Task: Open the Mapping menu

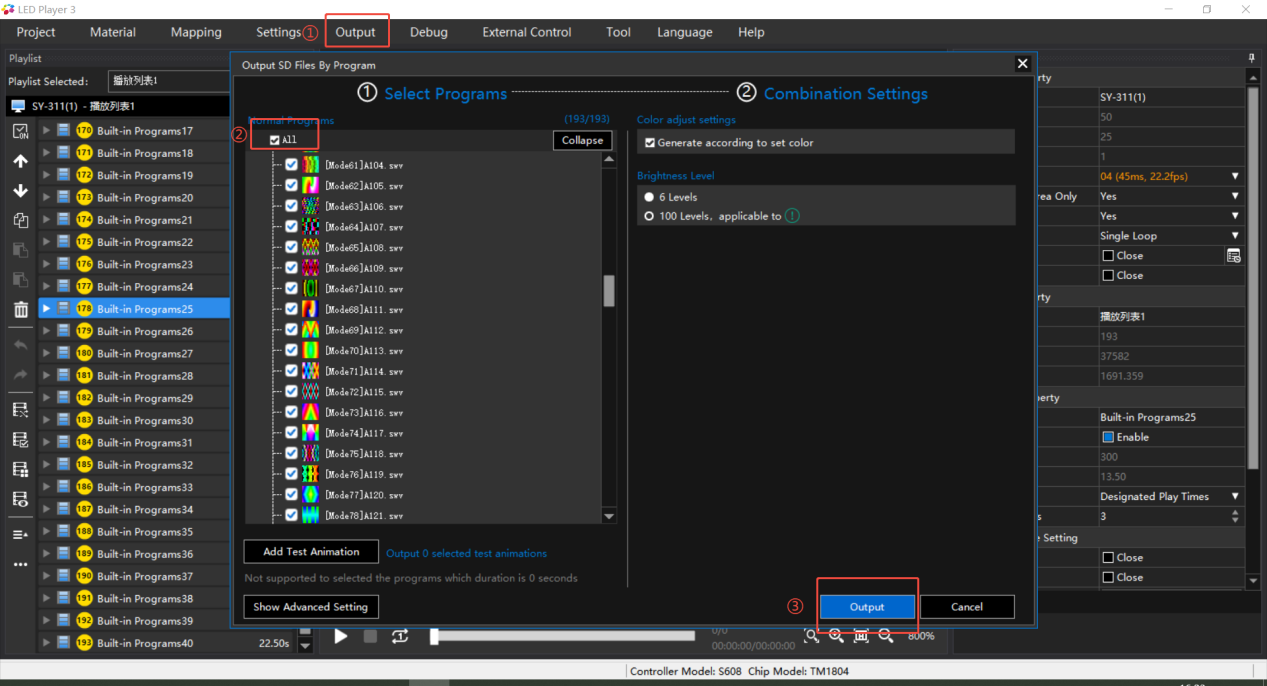Action: tap(196, 32)
